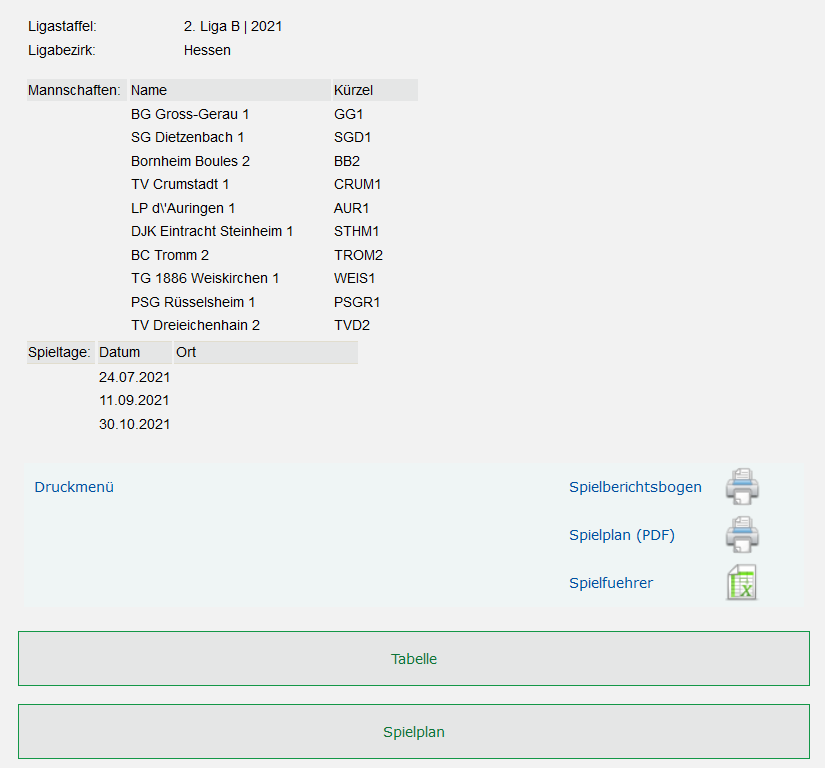
Task: Open the Spielfuehrer text link
Action: tap(610, 582)
